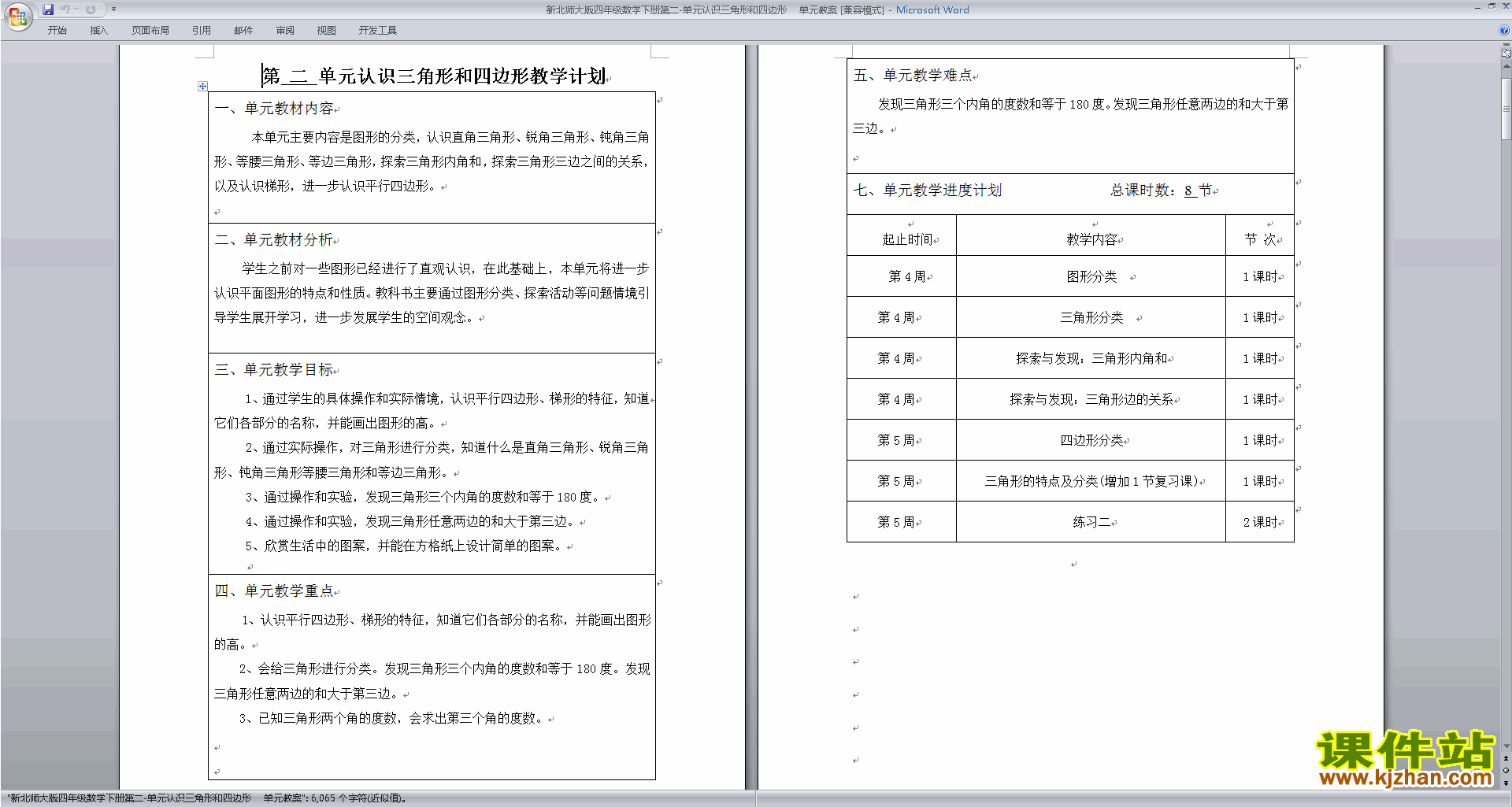Toggle the ruler icon above scrollbar

pos(1506,54)
